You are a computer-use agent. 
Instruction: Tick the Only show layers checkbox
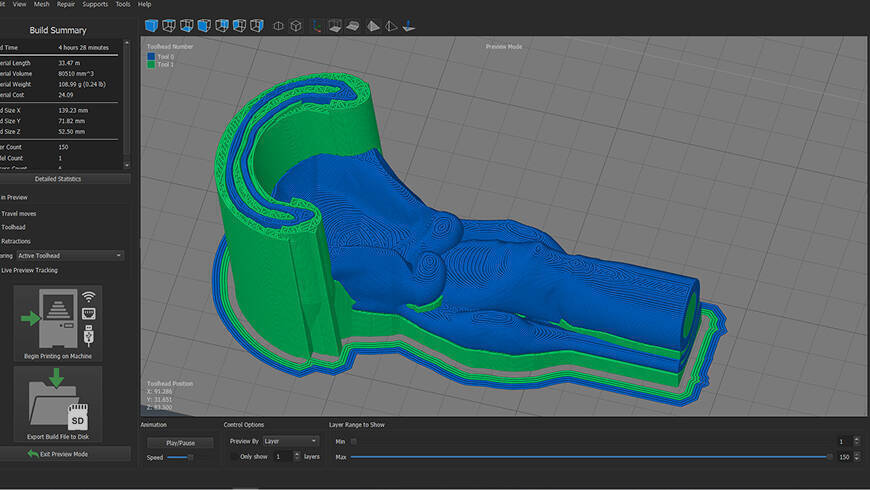[x=234, y=456]
